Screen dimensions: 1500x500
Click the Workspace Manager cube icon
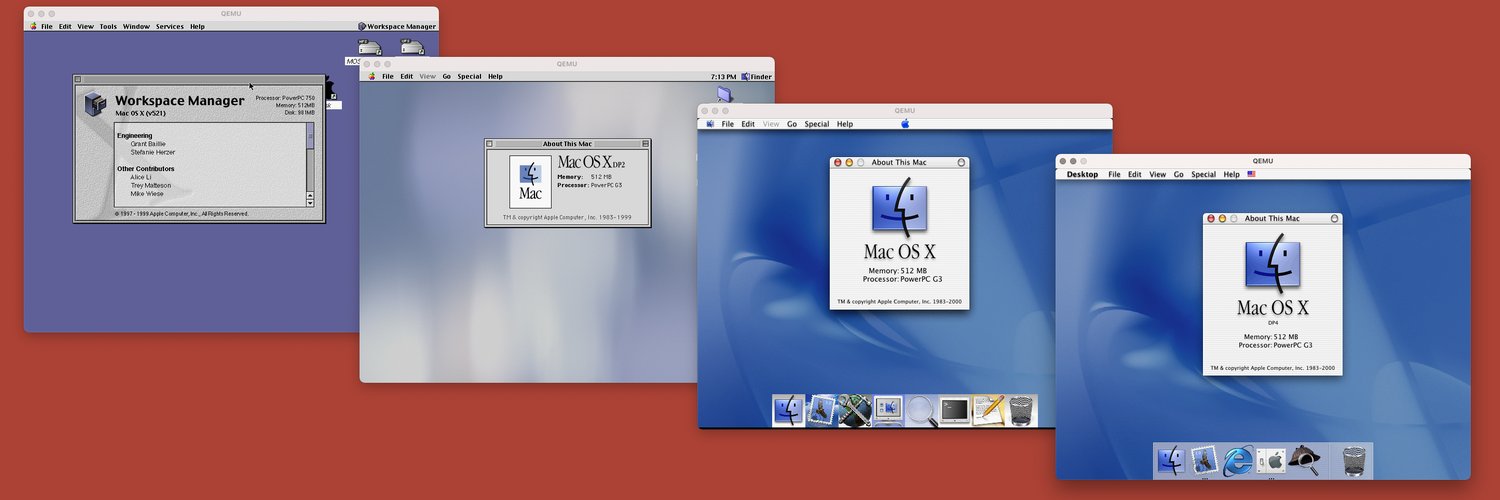click(95, 103)
